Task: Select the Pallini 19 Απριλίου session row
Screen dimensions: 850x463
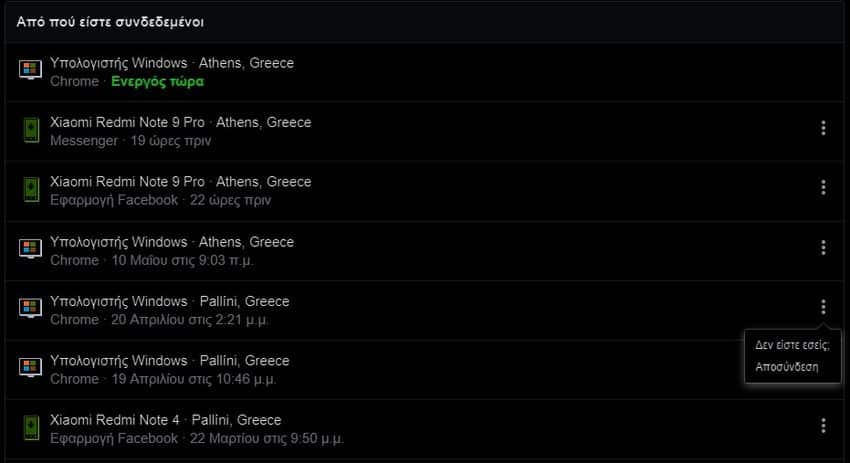Action: point(400,369)
